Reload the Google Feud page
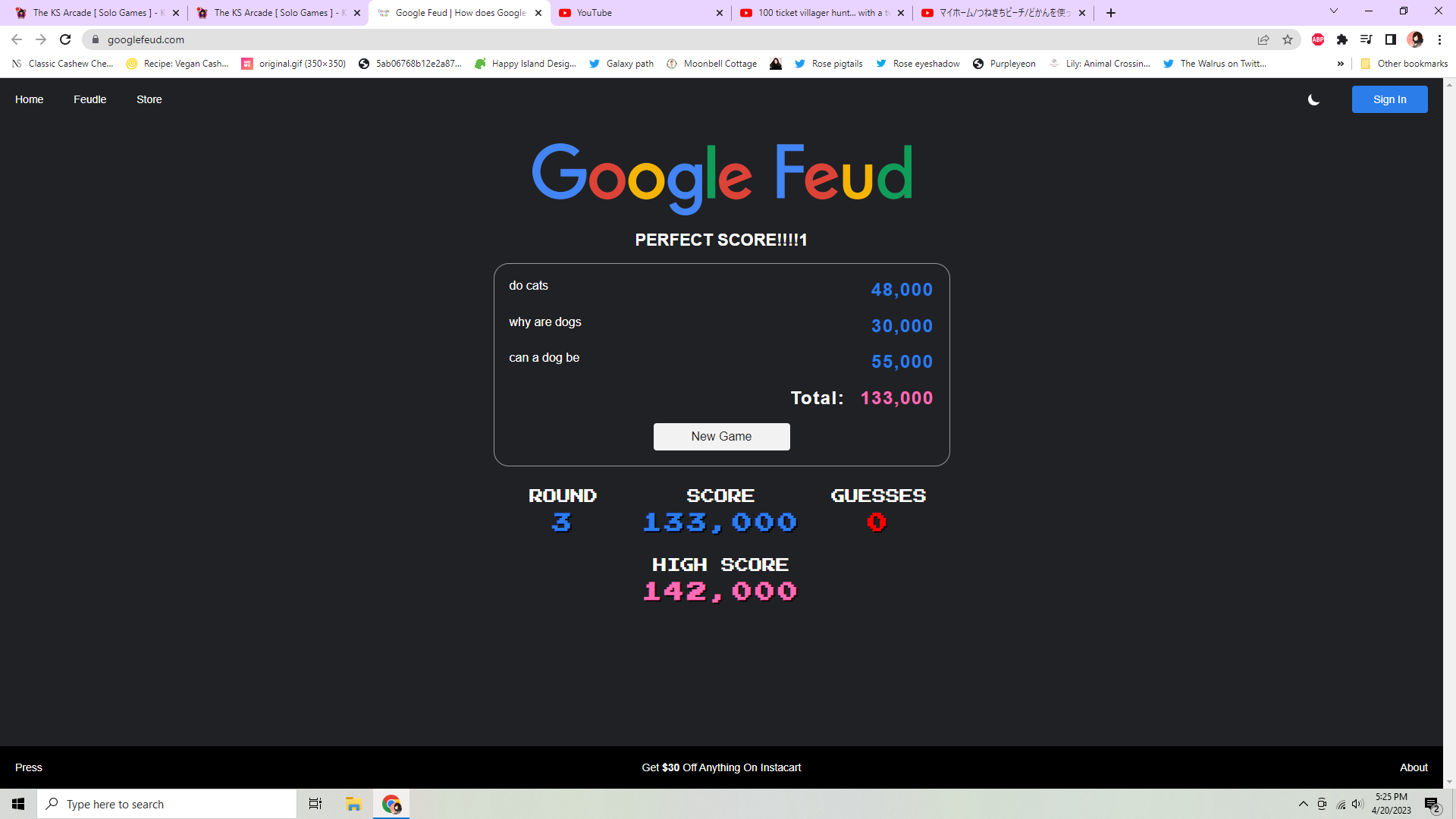Image resolution: width=1456 pixels, height=819 pixels. tap(65, 39)
